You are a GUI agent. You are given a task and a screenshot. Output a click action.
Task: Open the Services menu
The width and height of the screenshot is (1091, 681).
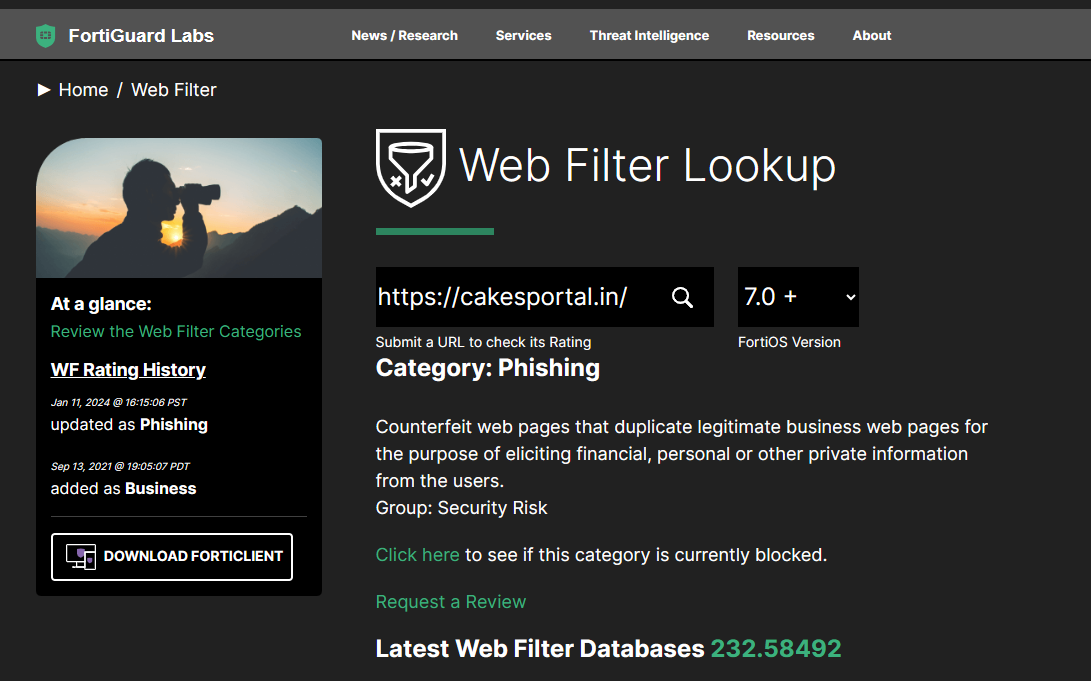[x=523, y=35]
